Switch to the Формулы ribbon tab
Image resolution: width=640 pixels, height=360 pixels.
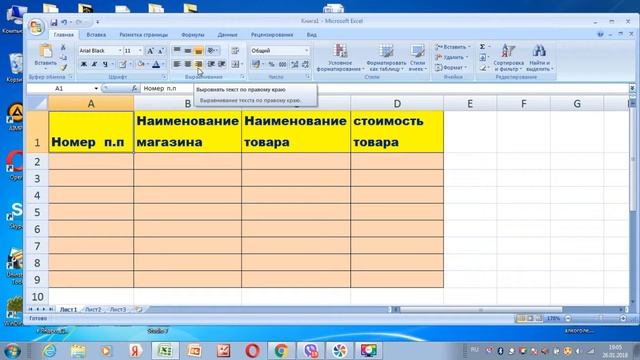tap(192, 35)
